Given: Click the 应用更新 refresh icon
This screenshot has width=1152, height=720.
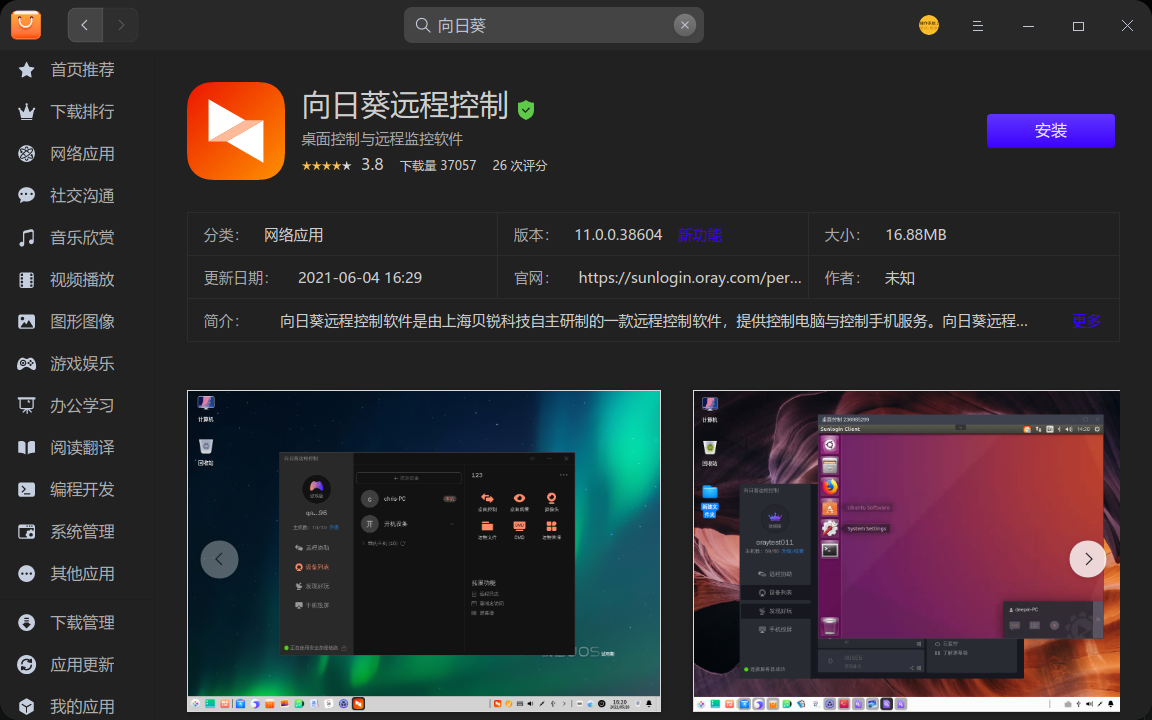Looking at the screenshot, I should 26,665.
